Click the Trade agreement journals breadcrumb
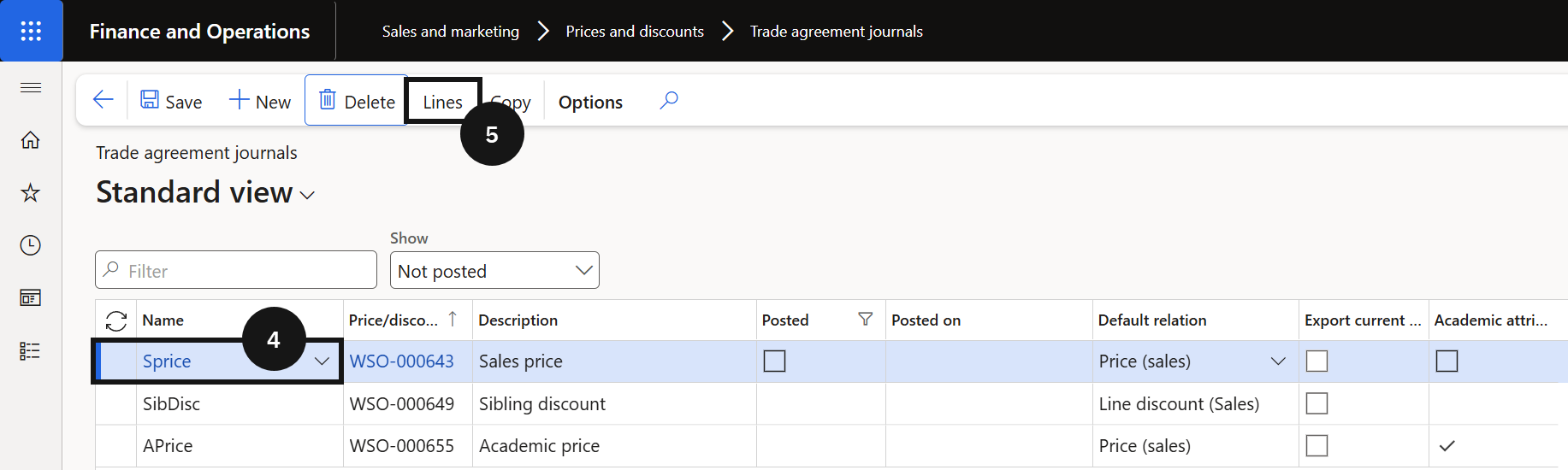The height and width of the screenshot is (470, 1568). point(837,32)
